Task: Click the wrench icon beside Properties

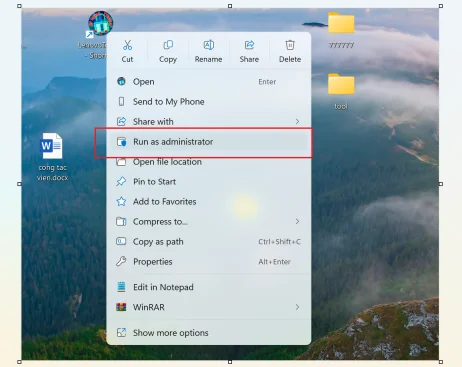Action: [121, 261]
